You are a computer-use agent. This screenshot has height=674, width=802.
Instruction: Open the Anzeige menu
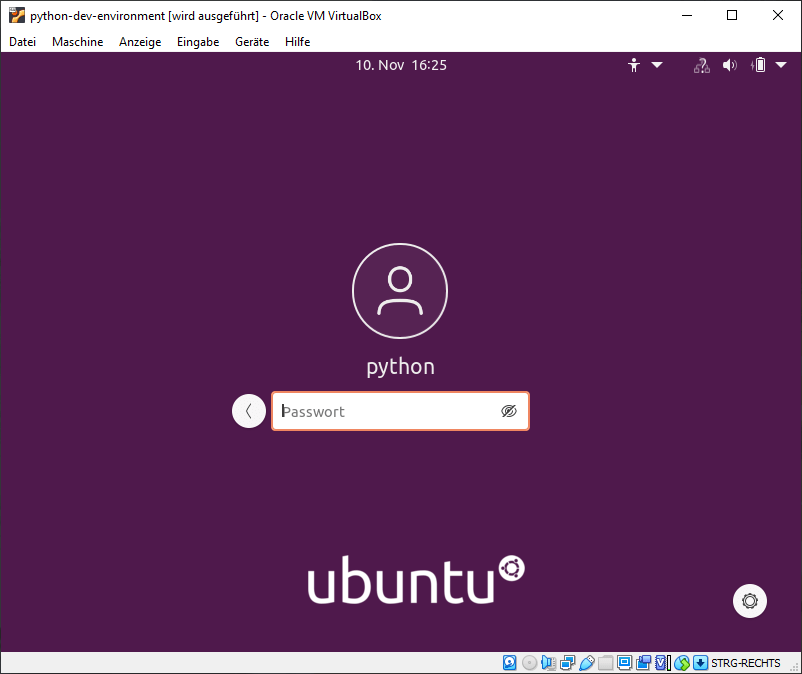pyautogui.click(x=139, y=42)
